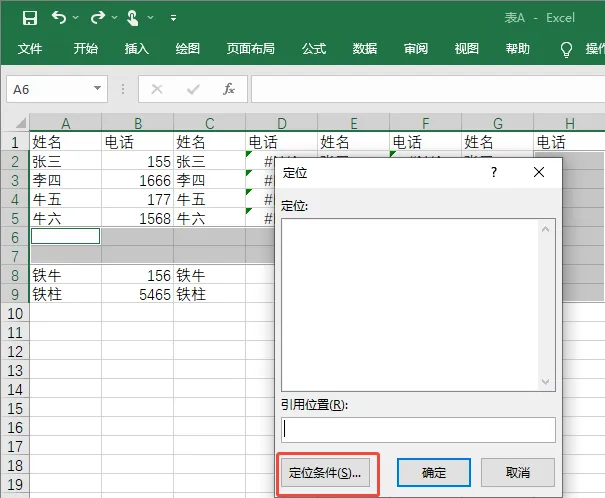Switch to the 审阅 ribbon tab
Image resolution: width=605 pixels, height=498 pixels.
pos(416,49)
